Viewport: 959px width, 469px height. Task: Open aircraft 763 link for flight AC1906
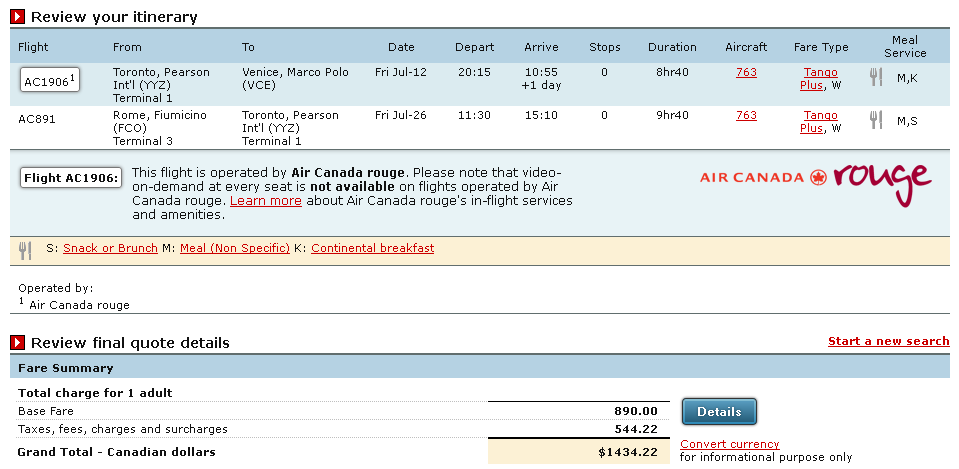[746, 72]
